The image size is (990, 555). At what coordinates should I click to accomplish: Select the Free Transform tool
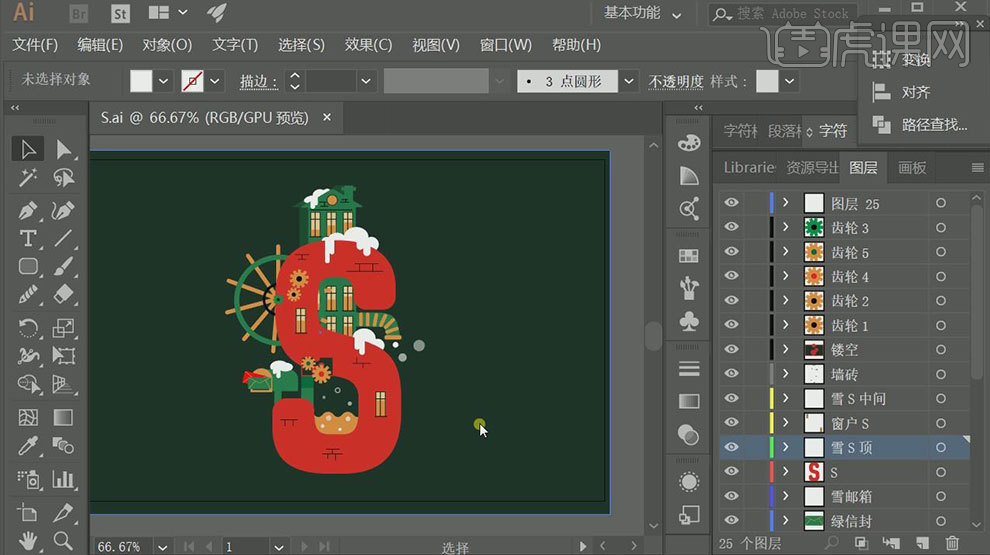click(x=63, y=355)
